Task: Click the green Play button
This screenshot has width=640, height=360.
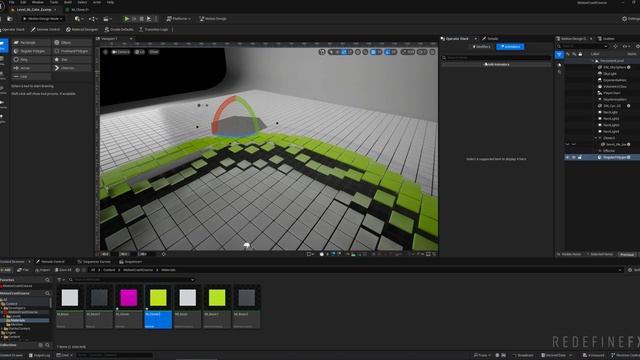Action: tap(127, 19)
